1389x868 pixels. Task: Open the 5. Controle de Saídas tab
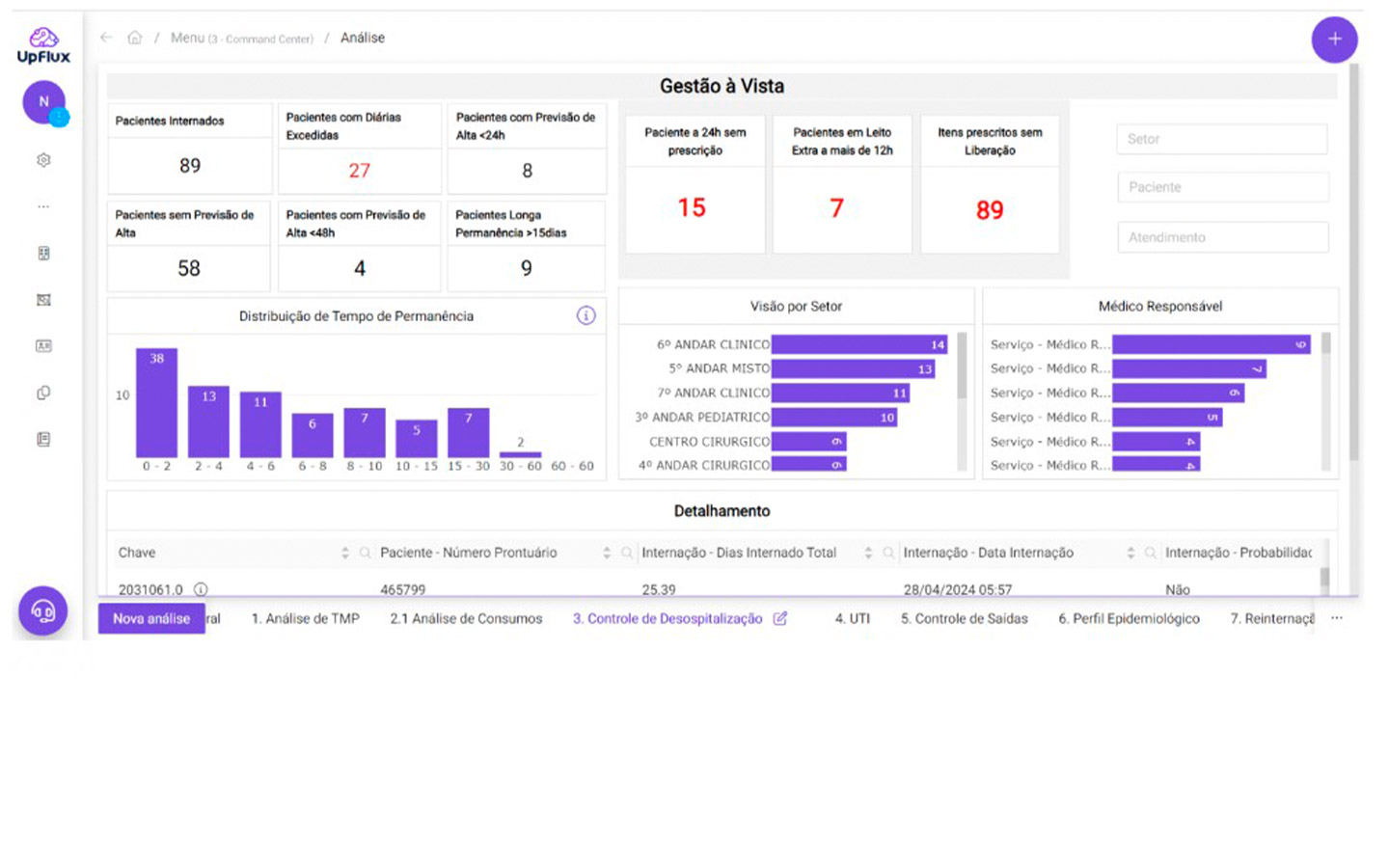pyautogui.click(x=964, y=618)
